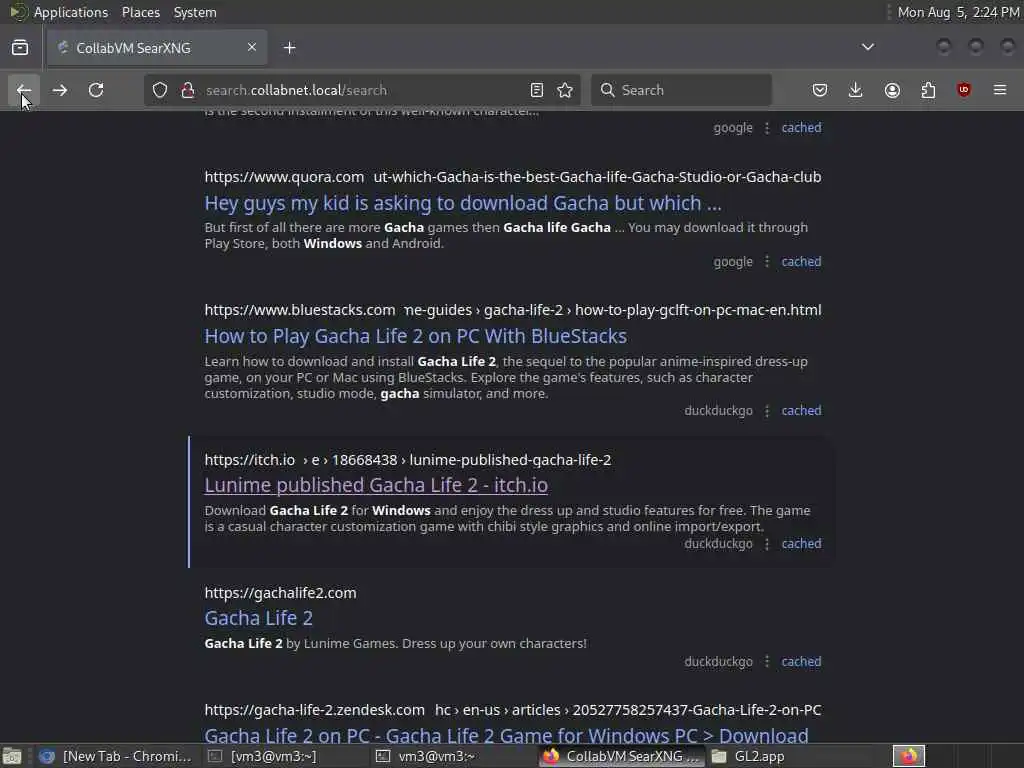
Task: Open cached link for the BlueStacks result
Action: pos(801,411)
